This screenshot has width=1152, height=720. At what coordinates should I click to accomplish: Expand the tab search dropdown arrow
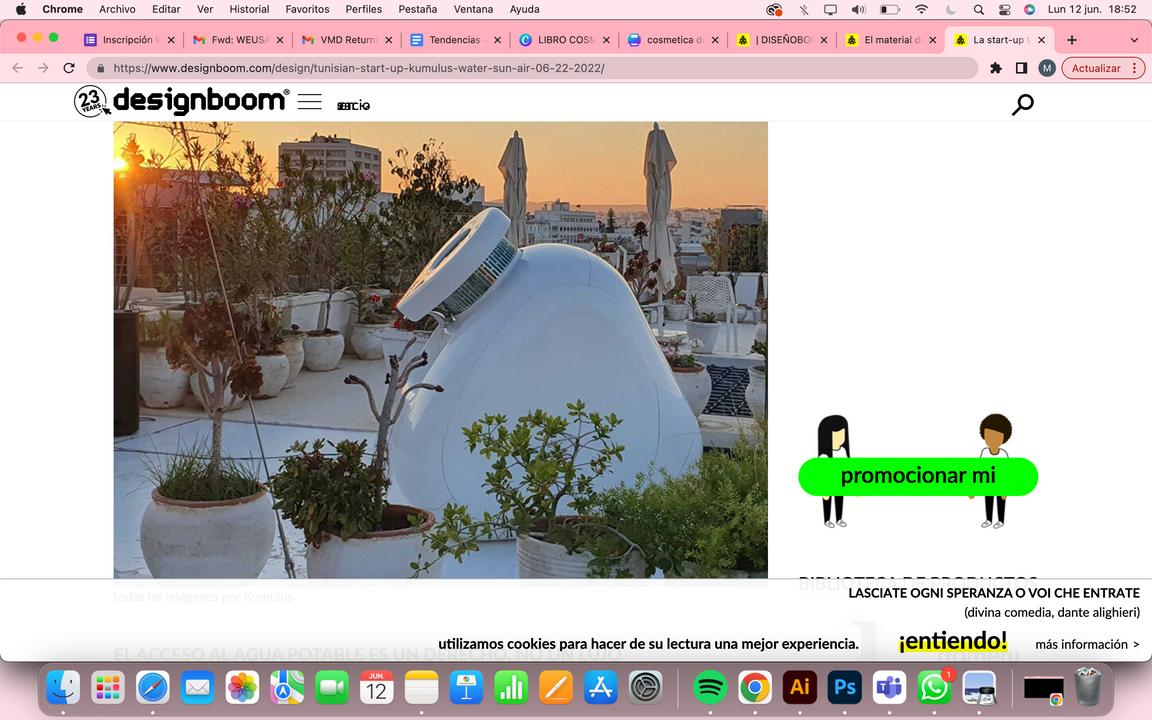(1134, 40)
